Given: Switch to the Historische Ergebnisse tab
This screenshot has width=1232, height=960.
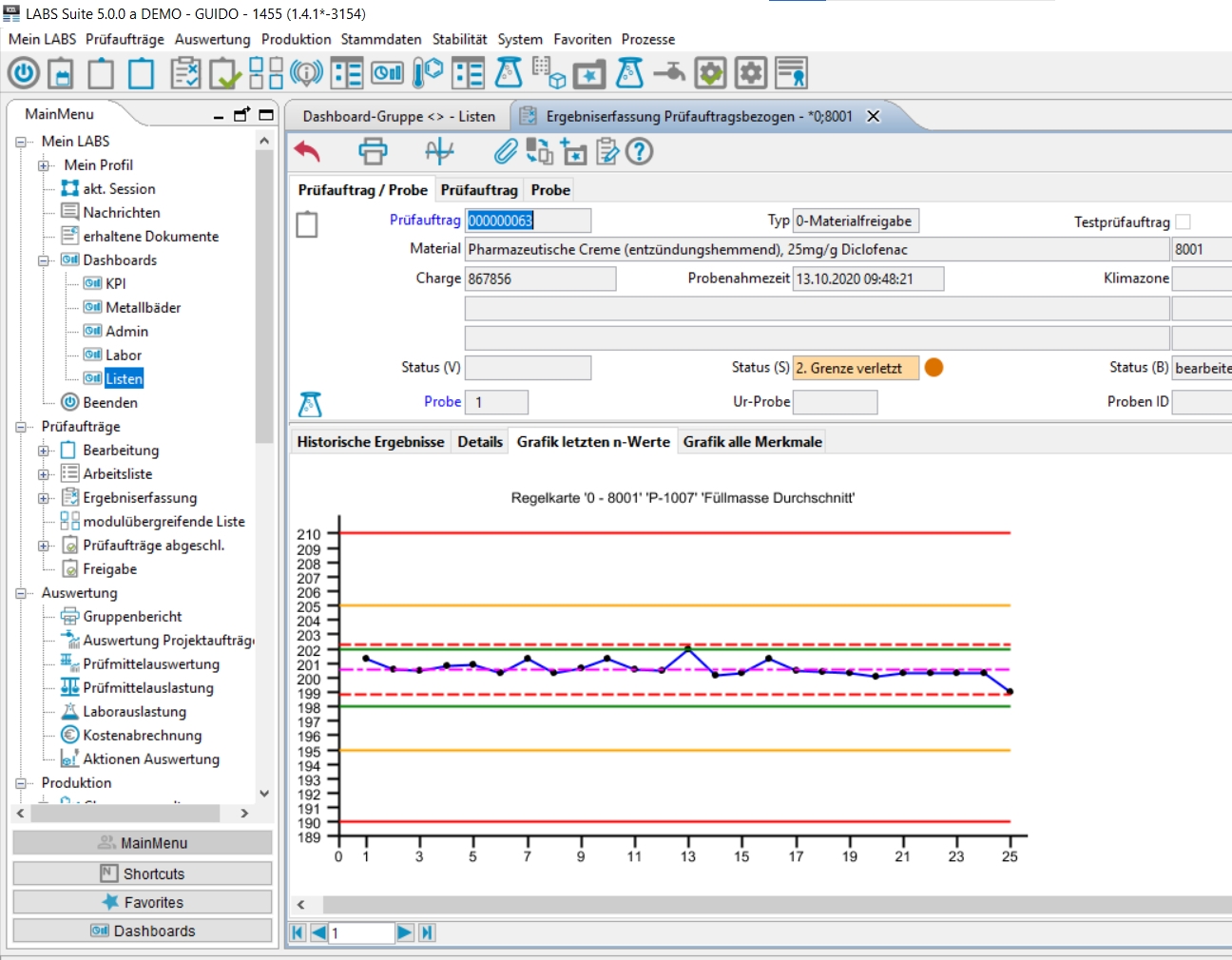Looking at the screenshot, I should pos(370,442).
